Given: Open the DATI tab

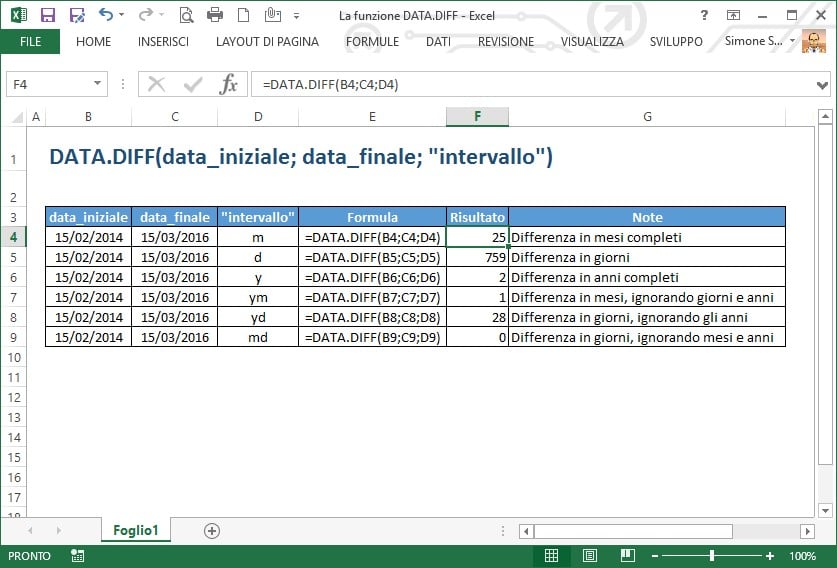Looking at the screenshot, I should pyautogui.click(x=438, y=41).
